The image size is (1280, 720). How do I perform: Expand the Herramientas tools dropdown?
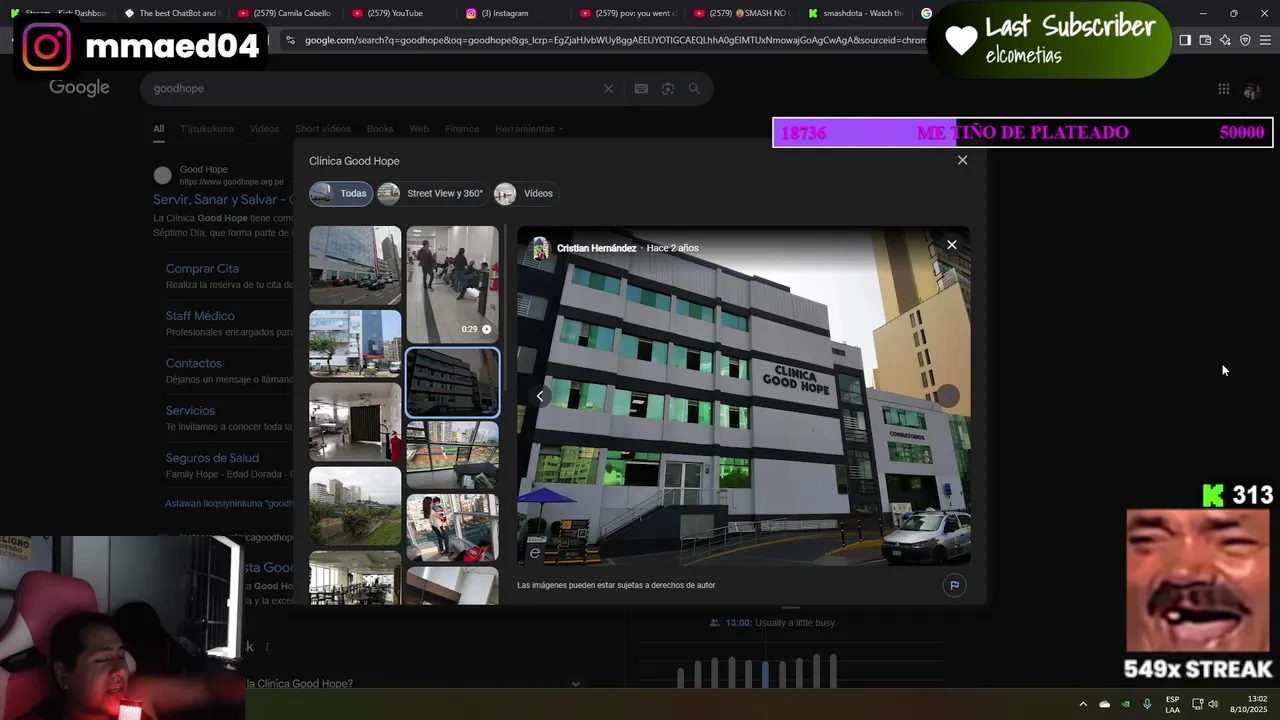click(529, 129)
